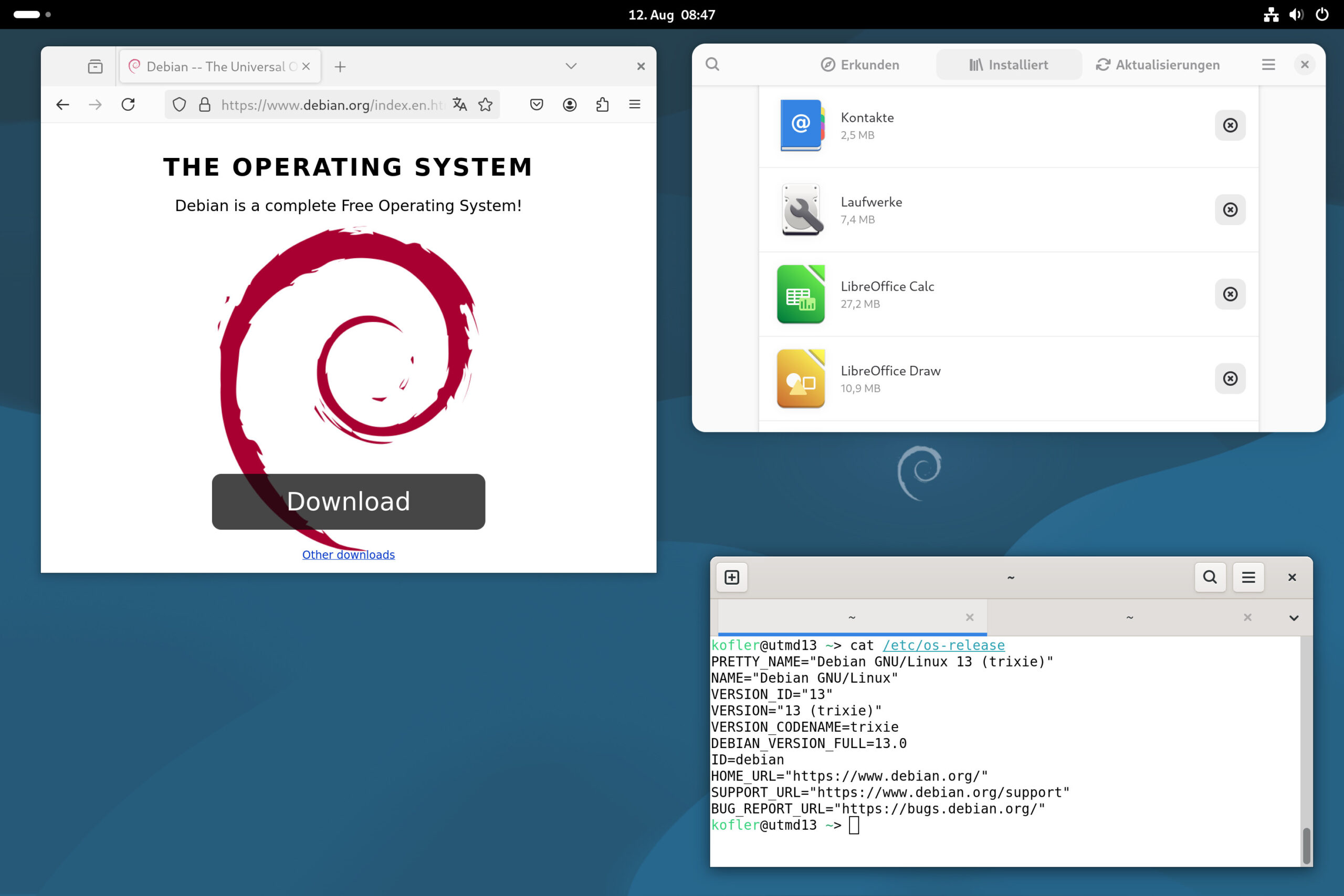Click the VERSION_CODENAME=trixie line in terminal
The height and width of the screenshot is (896, 1344).
click(805, 727)
